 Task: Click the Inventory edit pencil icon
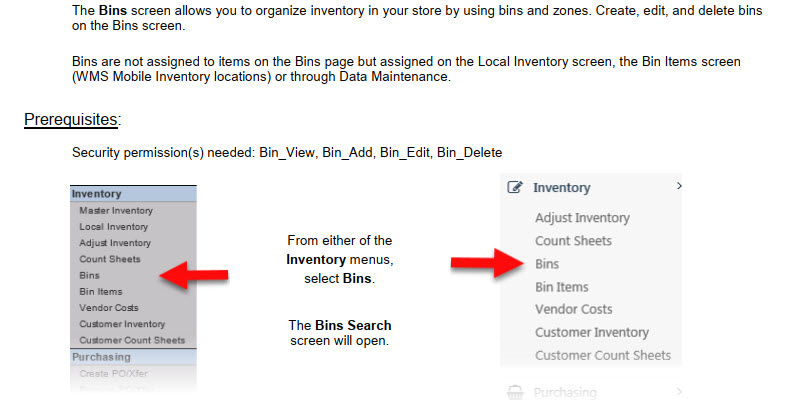click(x=515, y=187)
